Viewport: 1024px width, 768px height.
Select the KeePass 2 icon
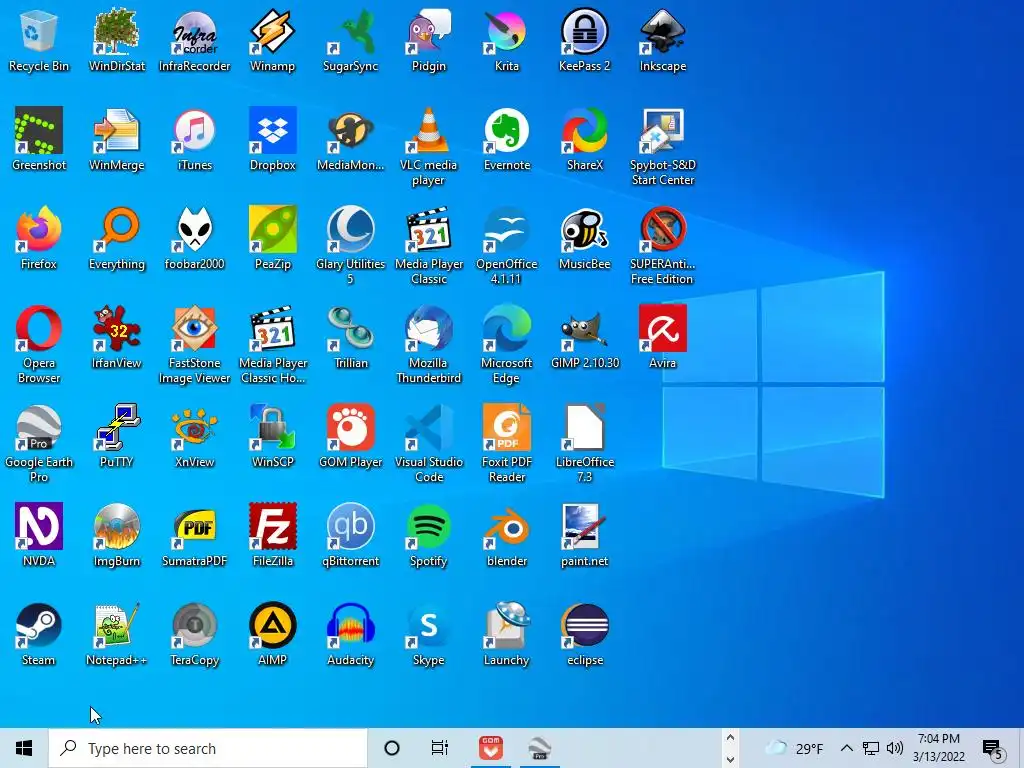pyautogui.click(x=584, y=40)
